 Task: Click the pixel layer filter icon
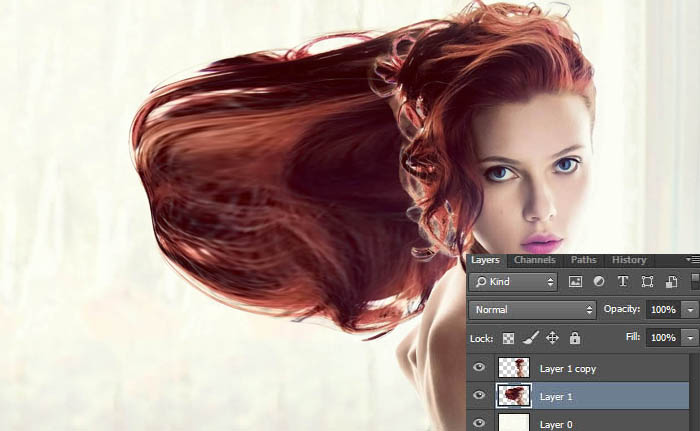575,283
